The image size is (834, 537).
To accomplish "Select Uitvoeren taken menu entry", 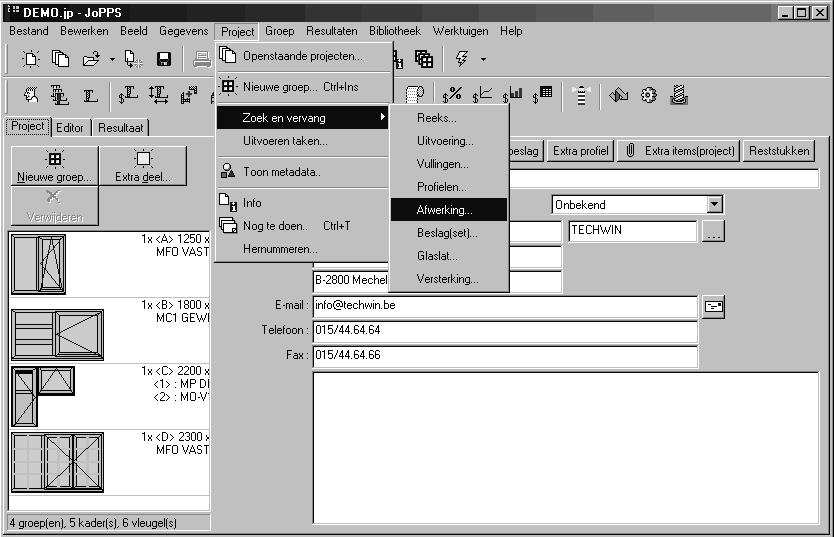I will [x=303, y=141].
